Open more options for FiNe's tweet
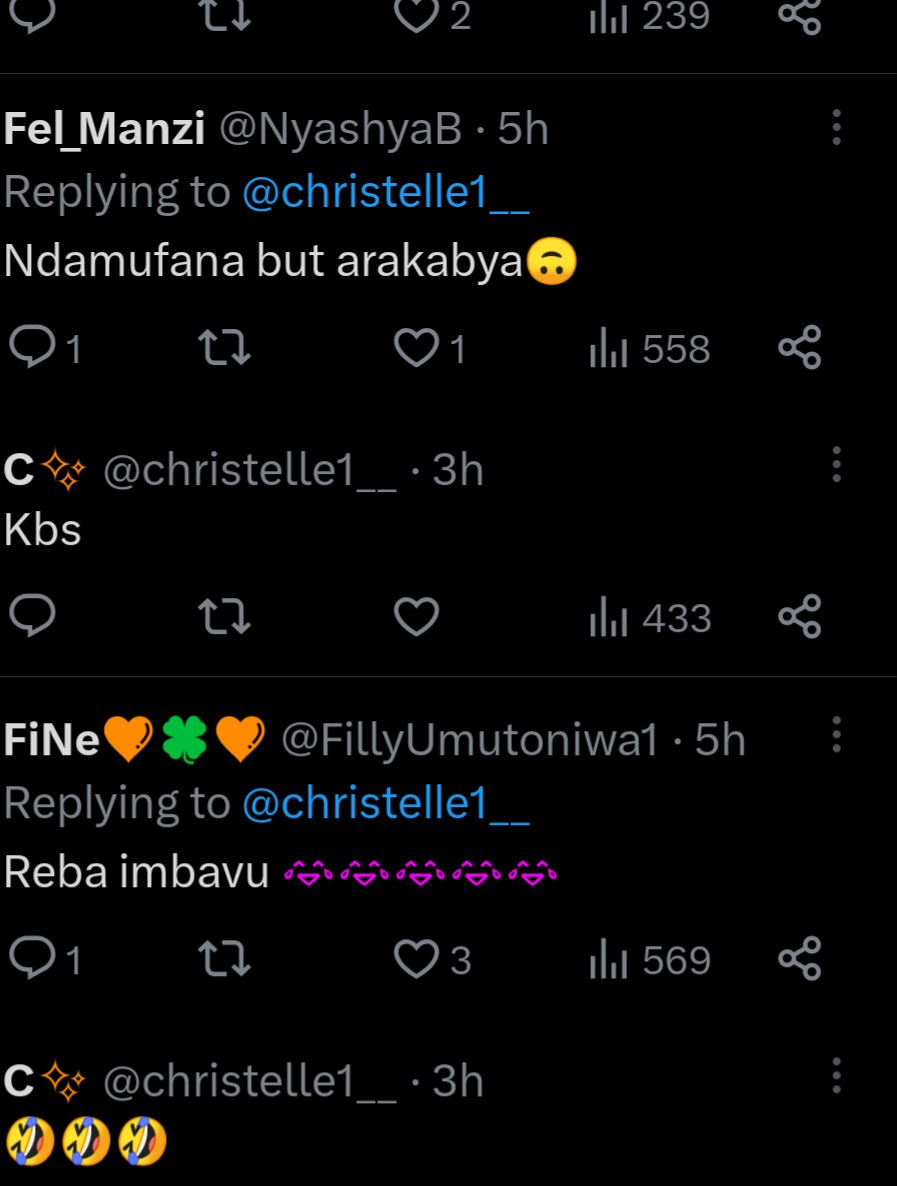The image size is (897, 1186). [x=836, y=735]
